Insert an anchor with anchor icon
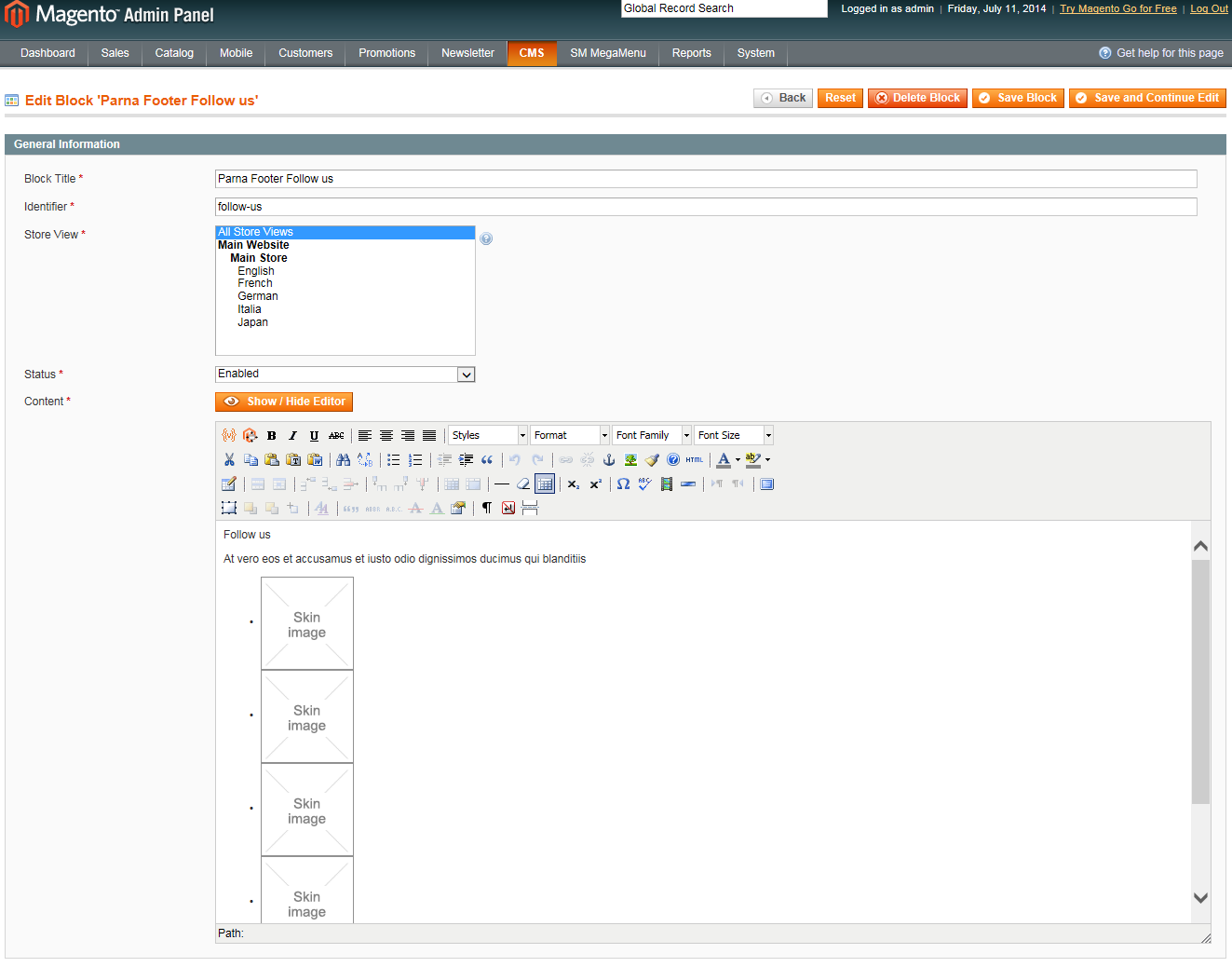Image resolution: width=1232 pixels, height=967 pixels. 609,459
